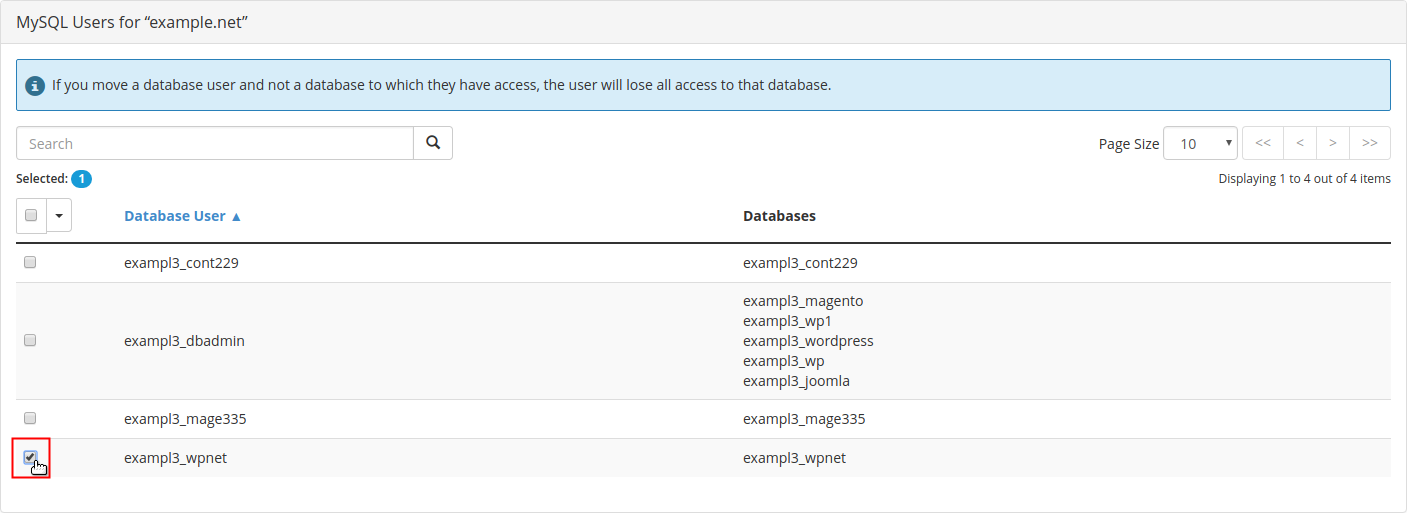The image size is (1407, 513).
Task: Sort by the Database User column header
Action: (x=175, y=216)
